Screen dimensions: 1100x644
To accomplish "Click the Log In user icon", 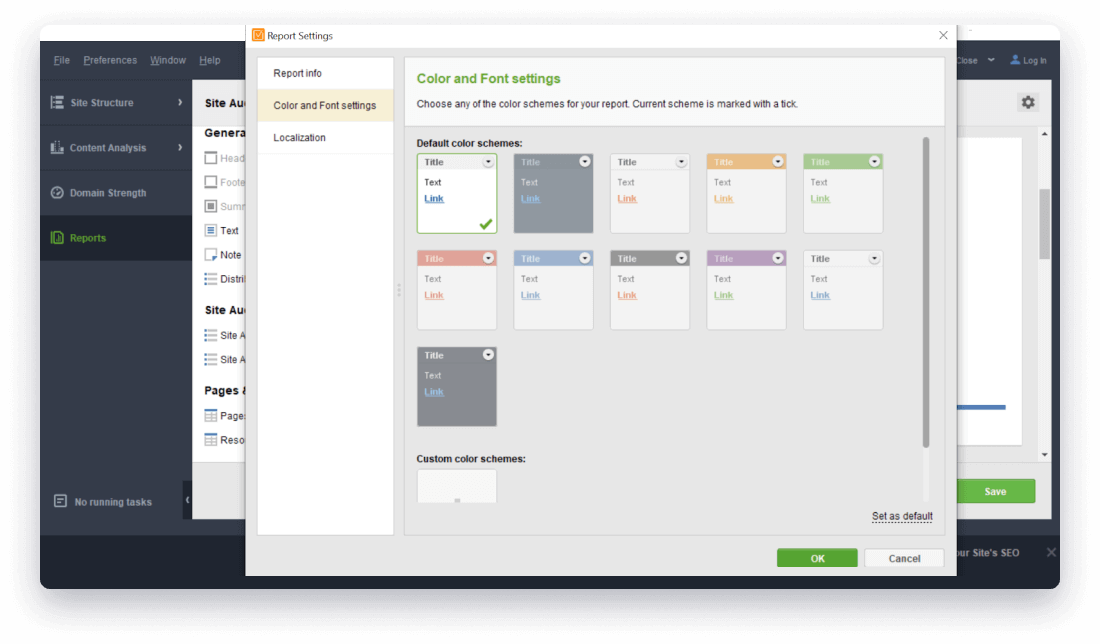I will tap(1015, 60).
